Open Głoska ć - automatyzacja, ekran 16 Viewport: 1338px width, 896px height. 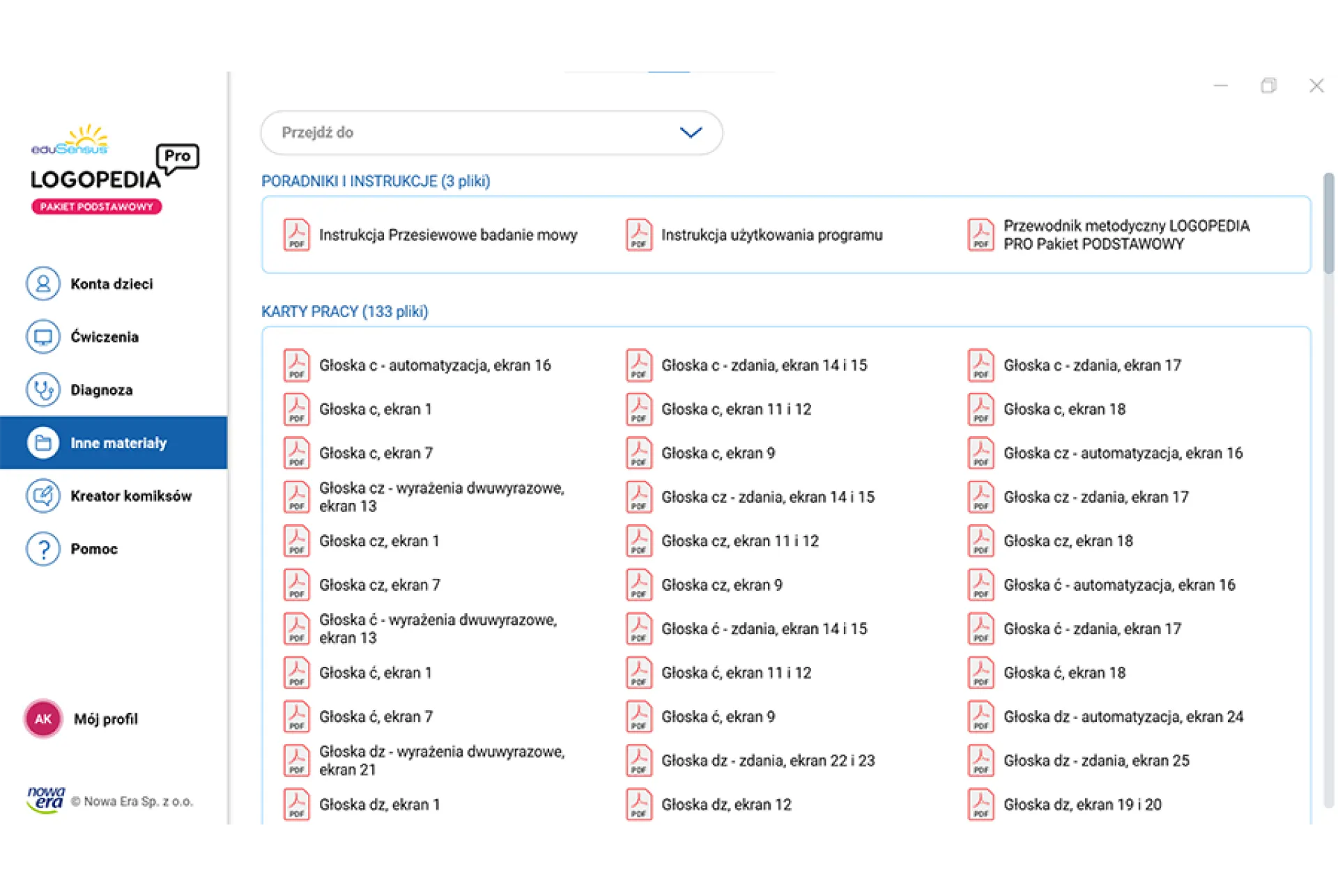[1118, 585]
